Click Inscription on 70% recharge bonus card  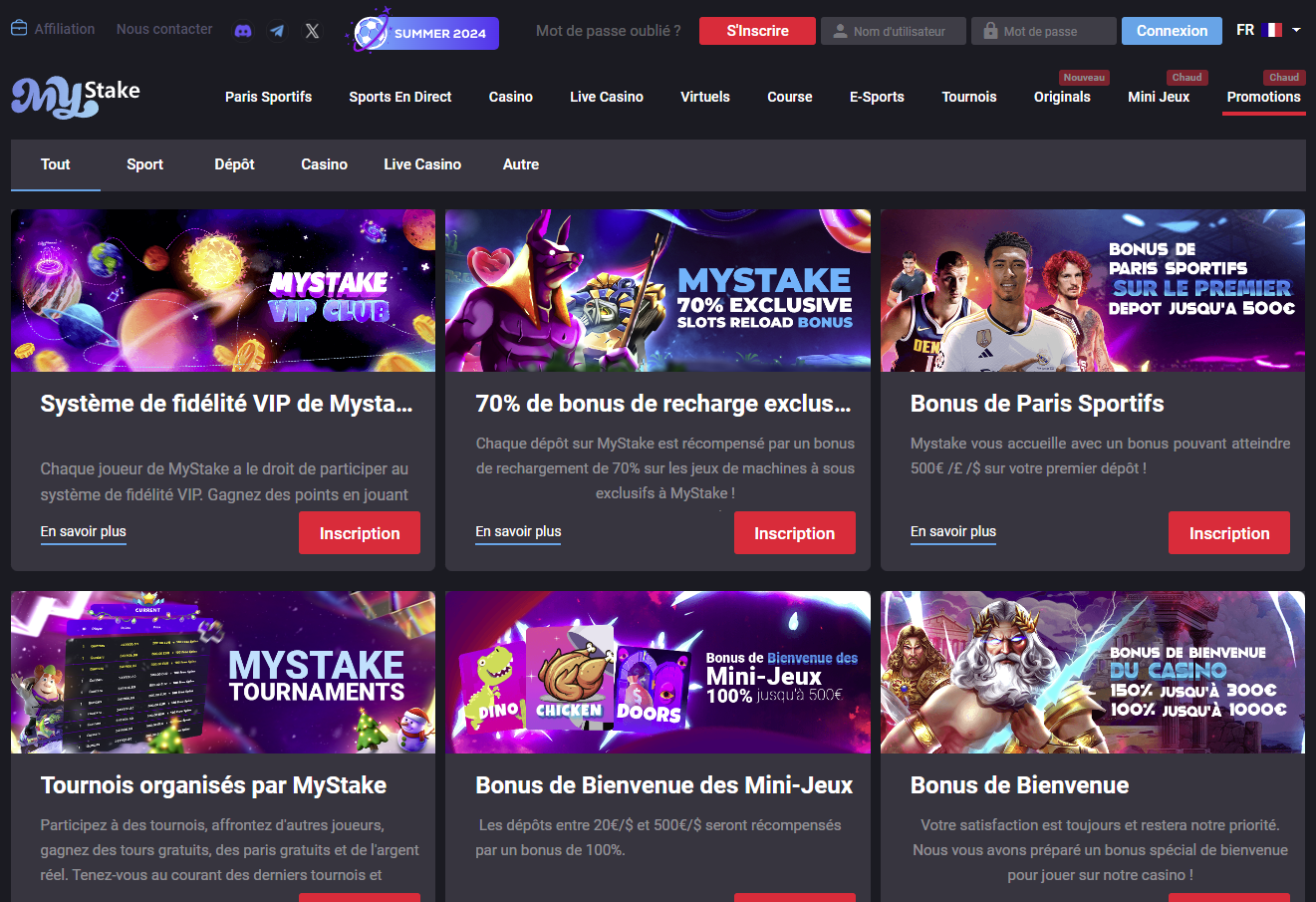795,533
